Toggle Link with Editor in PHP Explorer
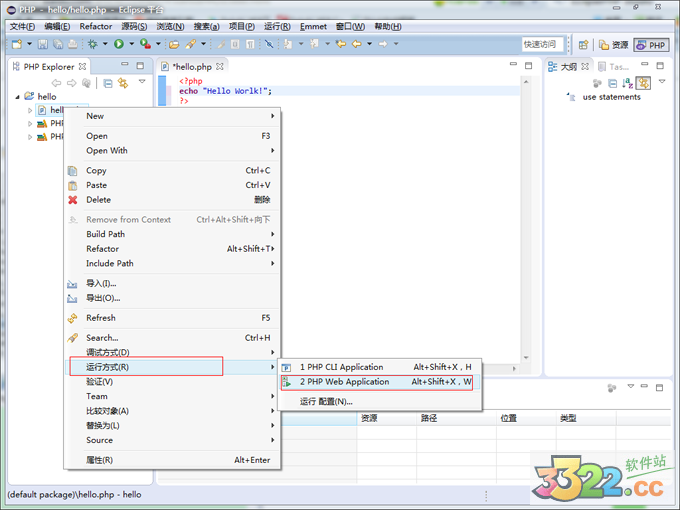The height and width of the screenshot is (510, 680). 123,83
